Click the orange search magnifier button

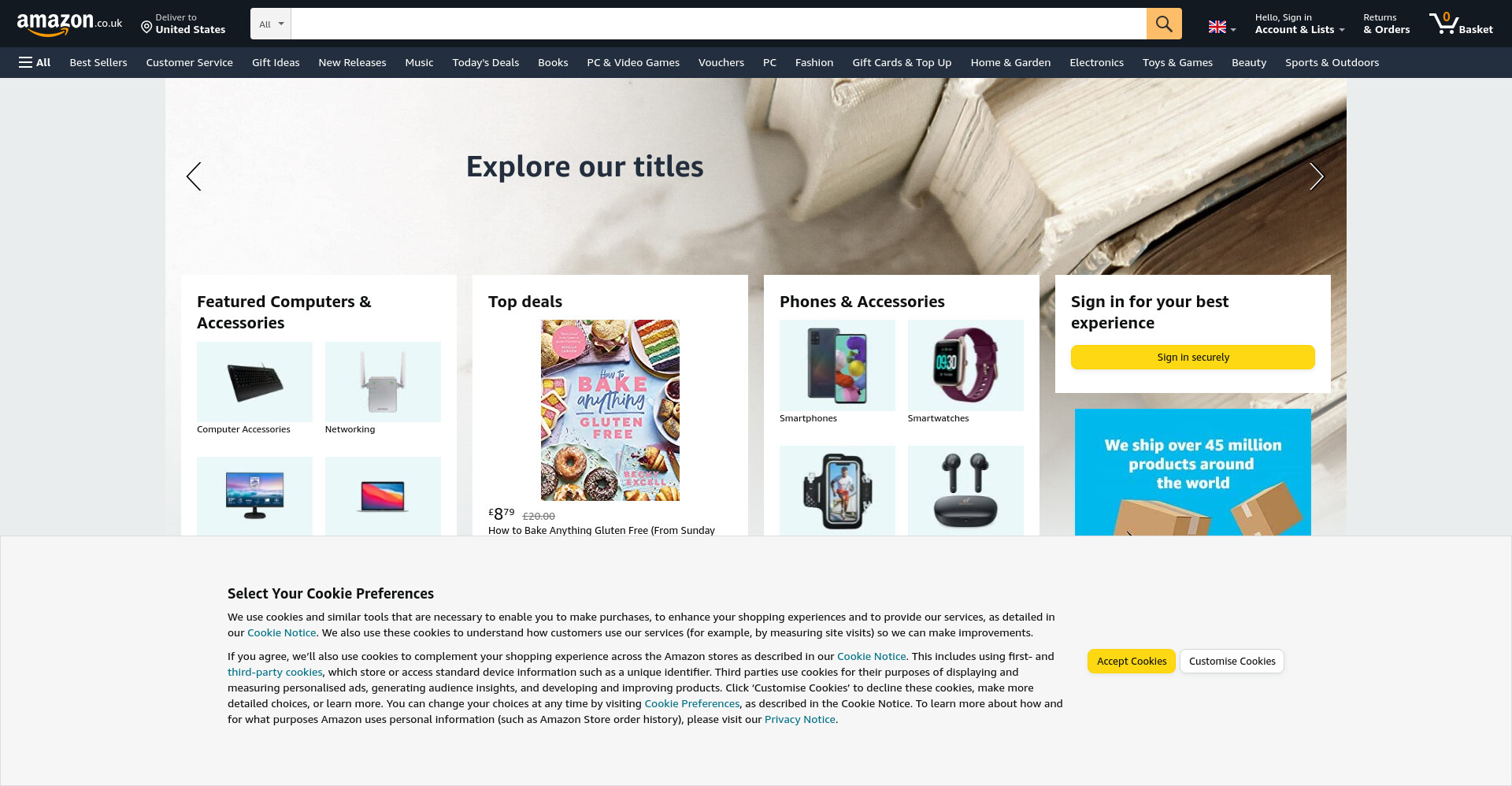coord(1163,24)
